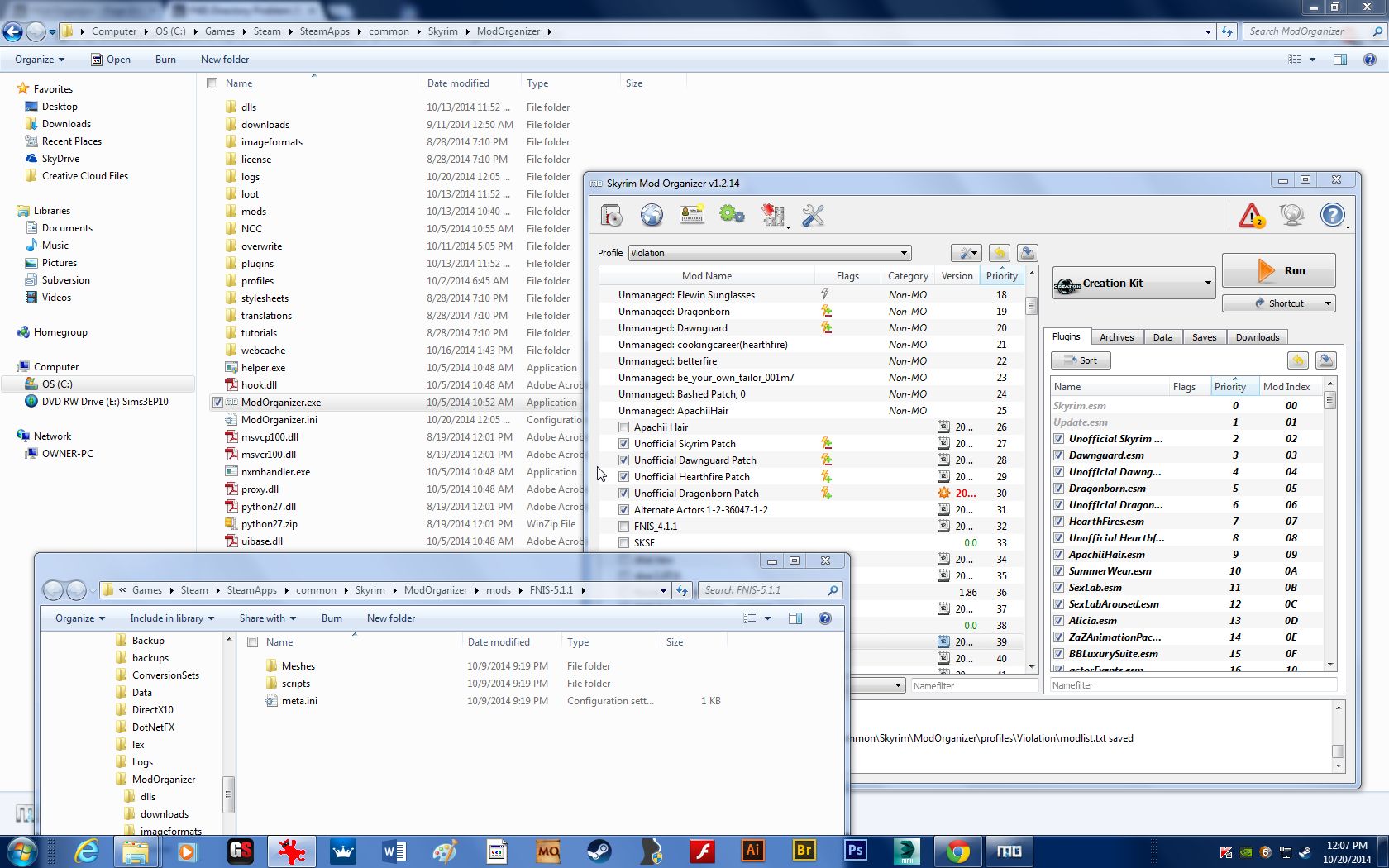Click the Sort plugins button
This screenshot has height=868, width=1389.
(1081, 360)
